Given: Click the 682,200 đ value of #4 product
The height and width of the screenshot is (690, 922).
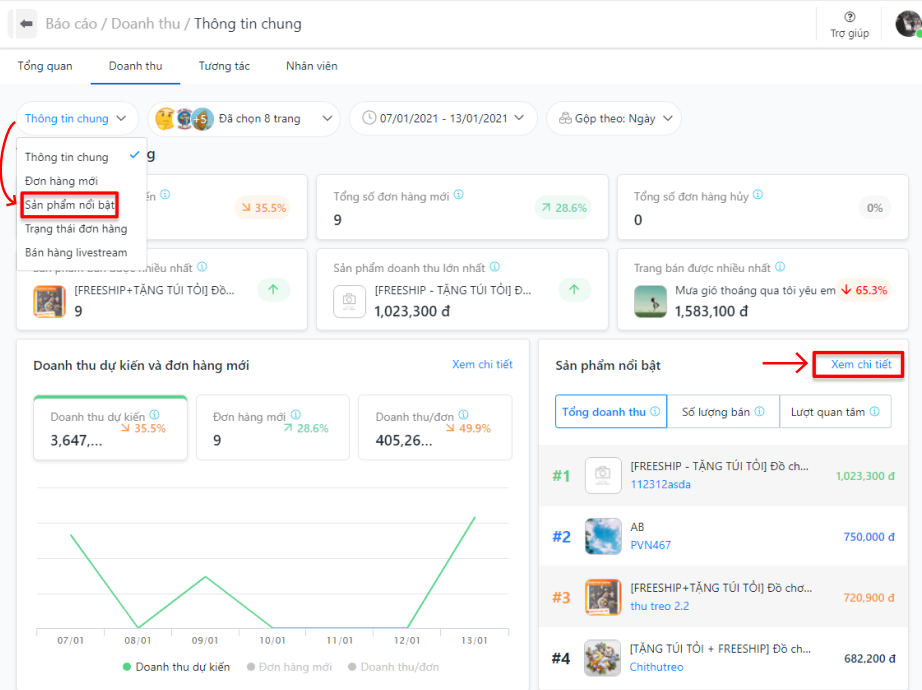Looking at the screenshot, I should 870,658.
